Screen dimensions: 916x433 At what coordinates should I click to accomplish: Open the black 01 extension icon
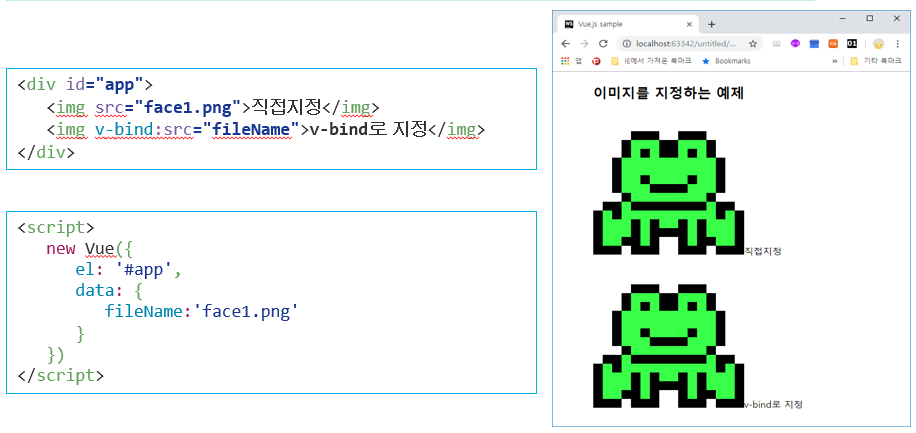click(x=852, y=44)
